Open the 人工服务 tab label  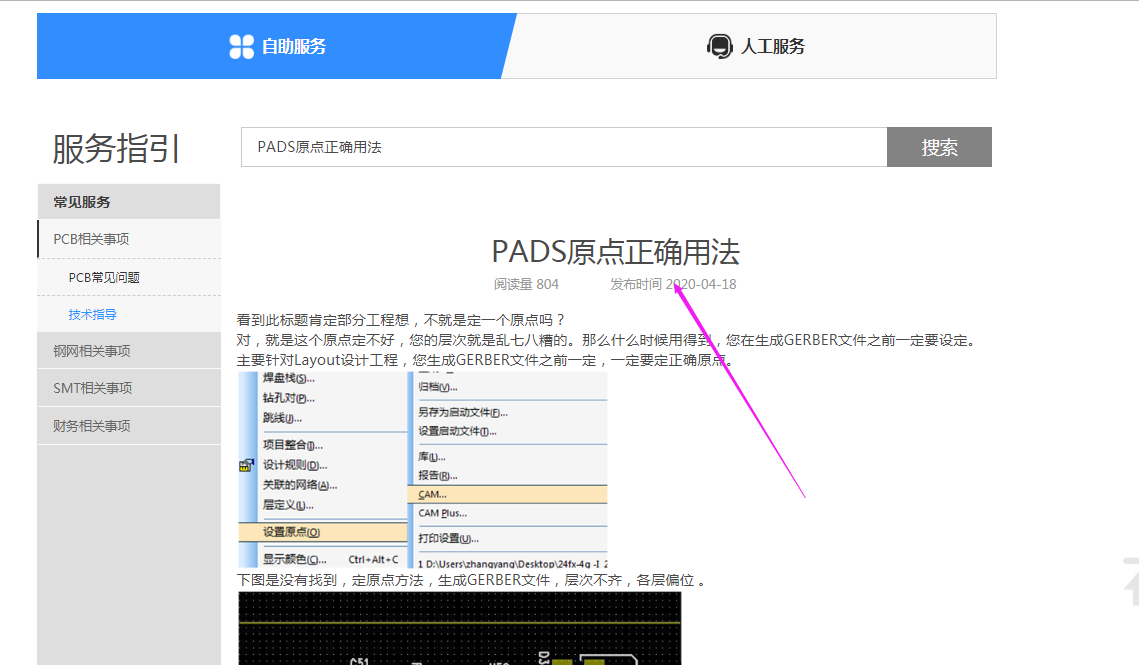pos(772,46)
